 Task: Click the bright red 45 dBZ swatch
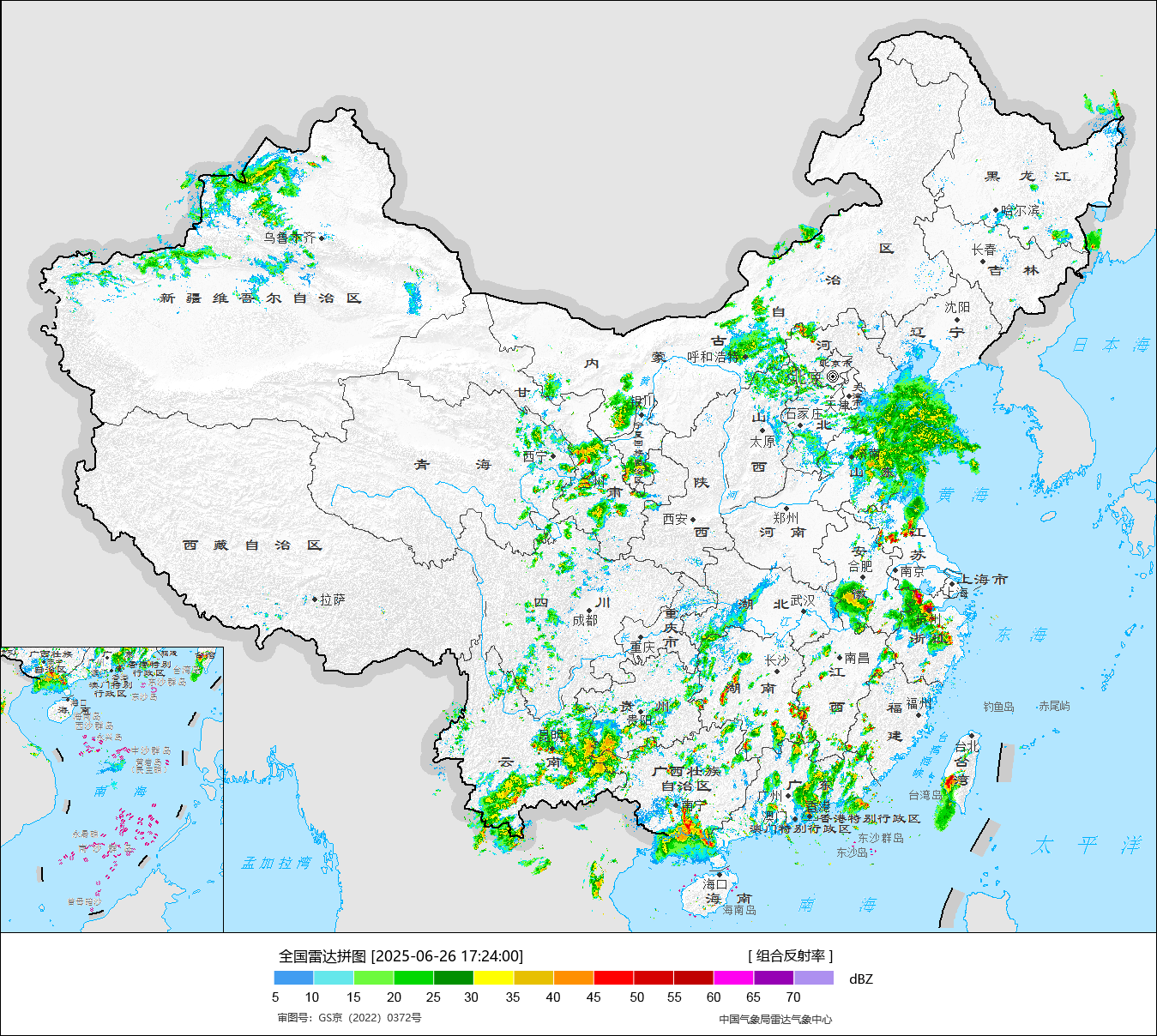click(x=613, y=978)
